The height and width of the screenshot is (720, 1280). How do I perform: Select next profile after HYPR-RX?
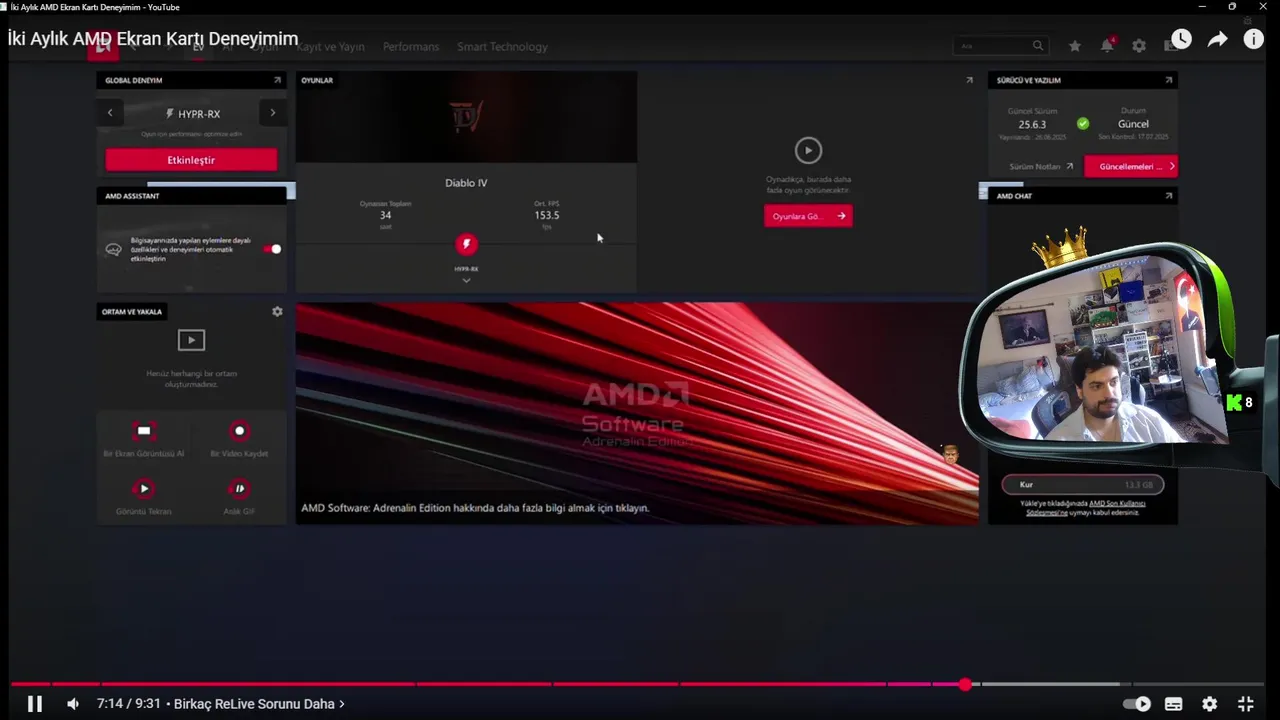(272, 113)
